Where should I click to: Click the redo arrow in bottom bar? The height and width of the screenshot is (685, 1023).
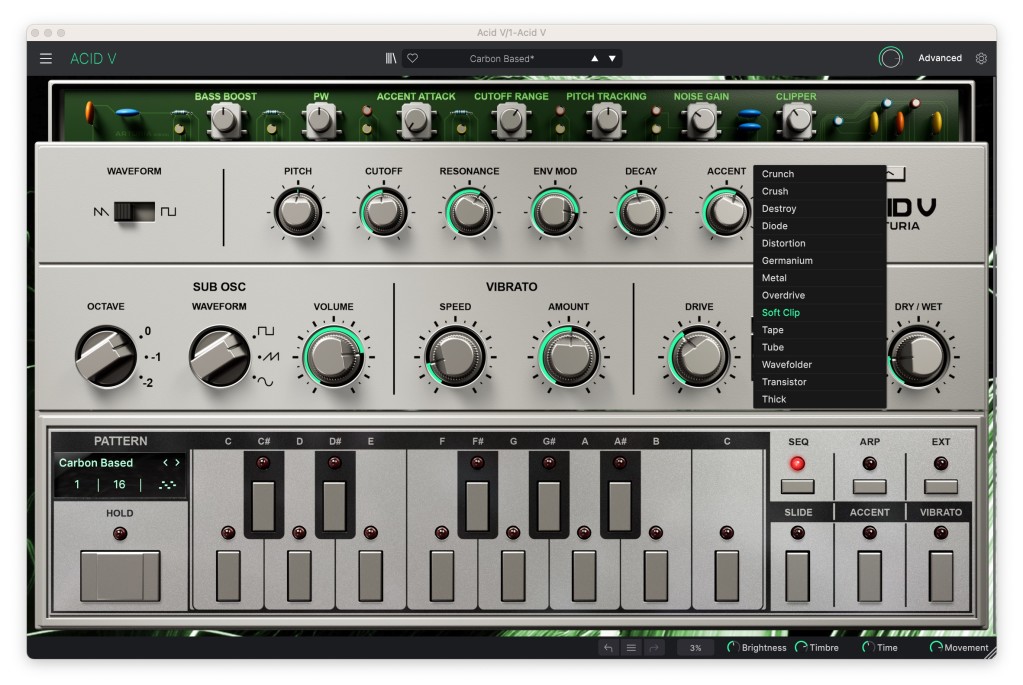654,648
